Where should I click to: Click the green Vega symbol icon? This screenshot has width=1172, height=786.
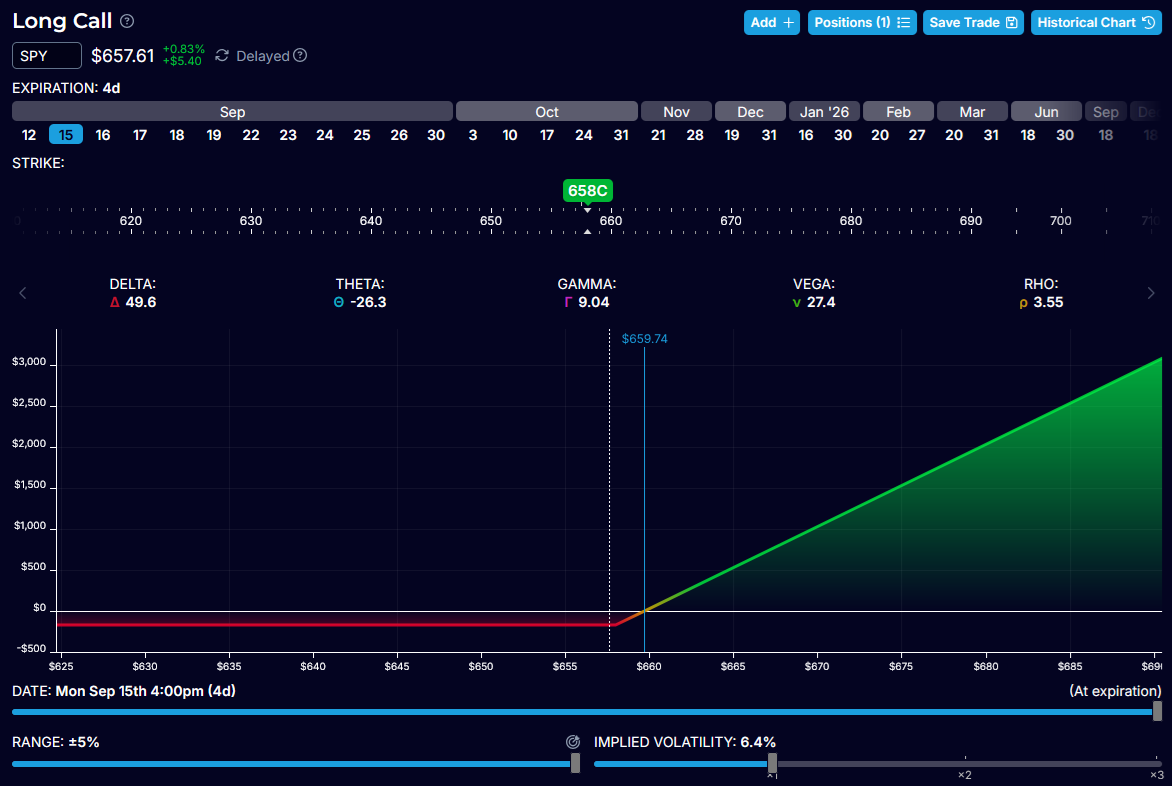point(797,303)
